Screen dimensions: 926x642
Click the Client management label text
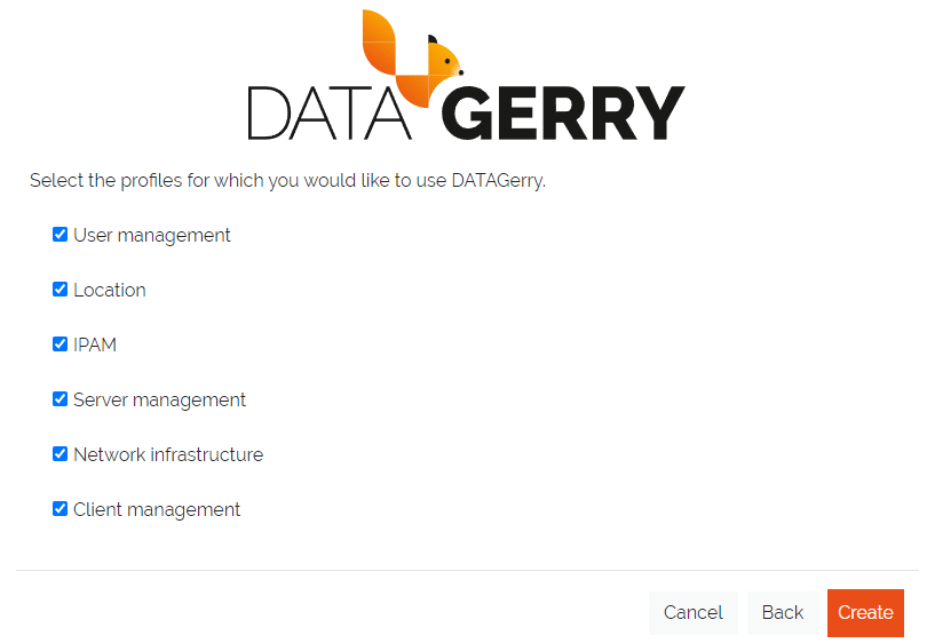point(157,509)
